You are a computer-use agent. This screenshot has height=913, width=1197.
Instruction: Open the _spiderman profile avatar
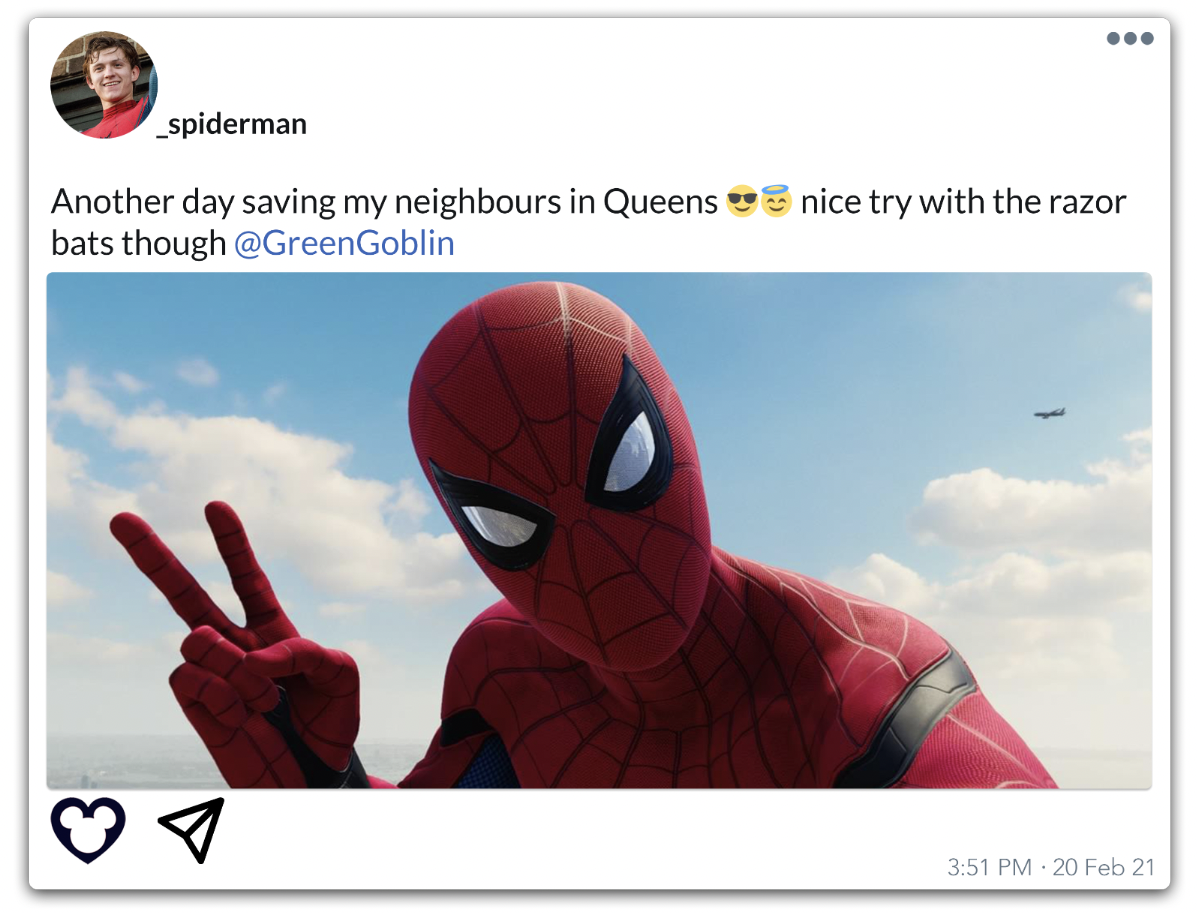(x=104, y=85)
